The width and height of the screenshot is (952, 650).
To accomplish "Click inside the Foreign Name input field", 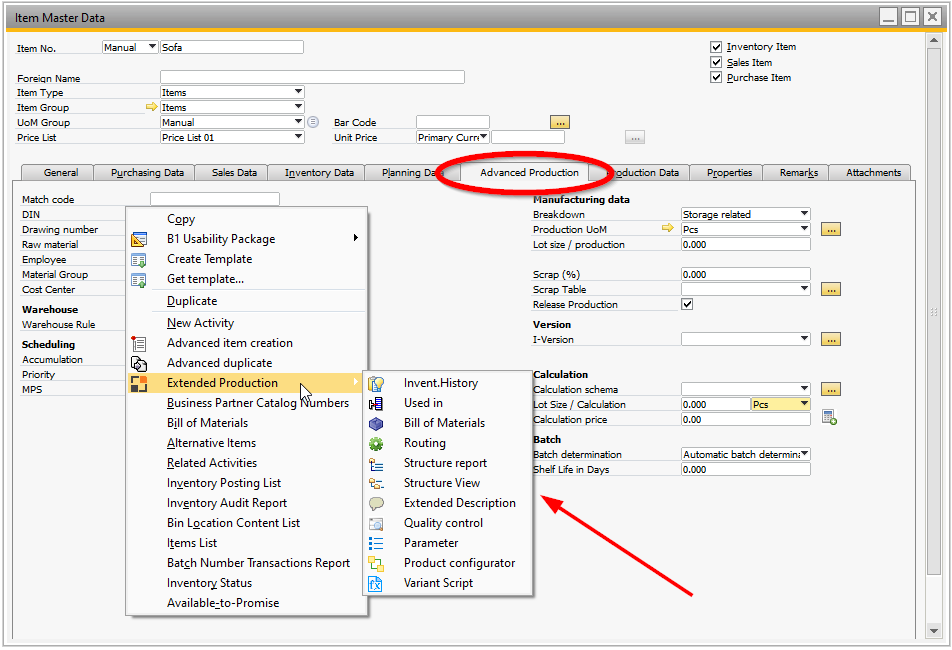I will coord(310,76).
